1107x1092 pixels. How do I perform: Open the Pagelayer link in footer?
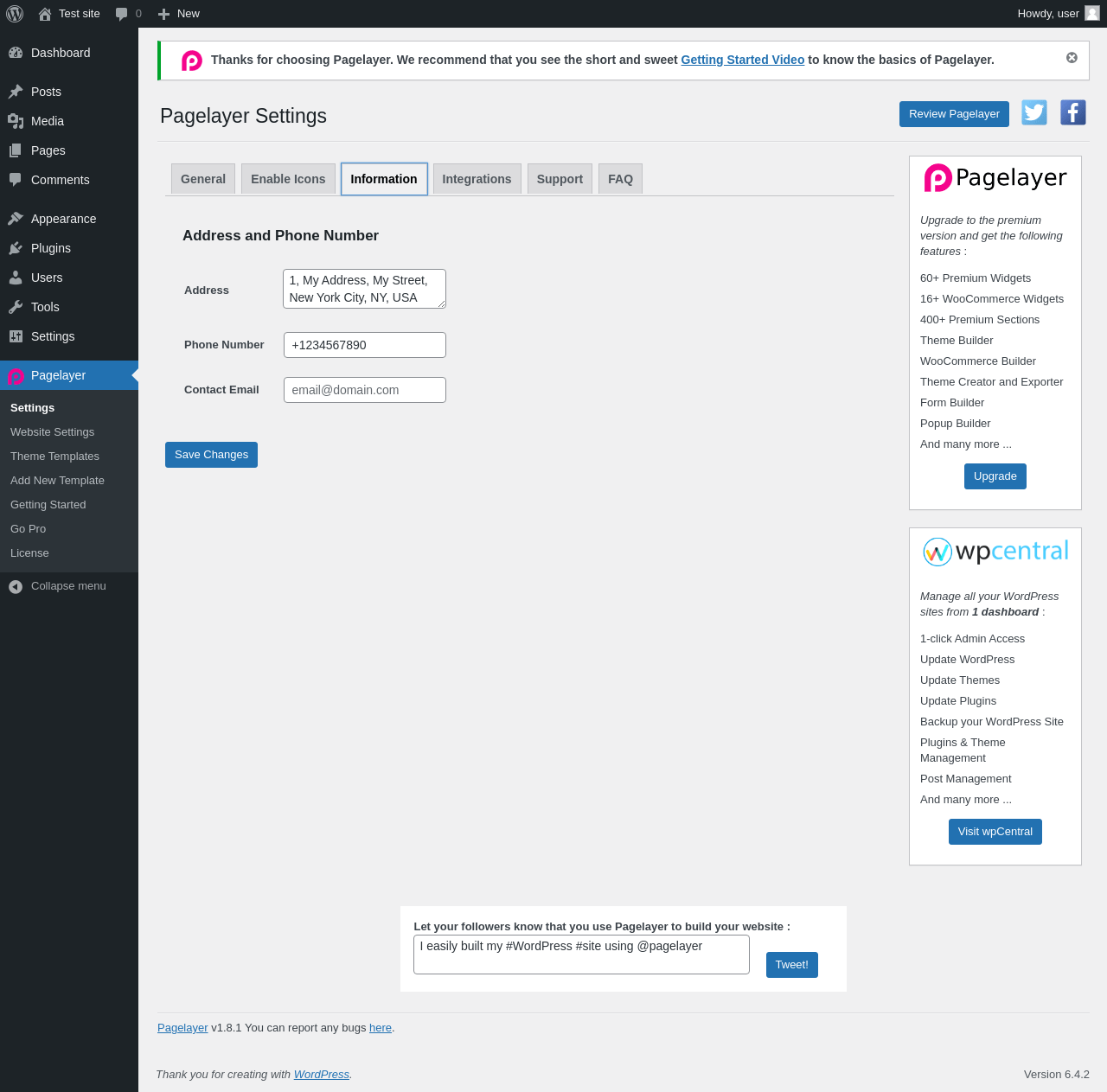click(182, 1028)
